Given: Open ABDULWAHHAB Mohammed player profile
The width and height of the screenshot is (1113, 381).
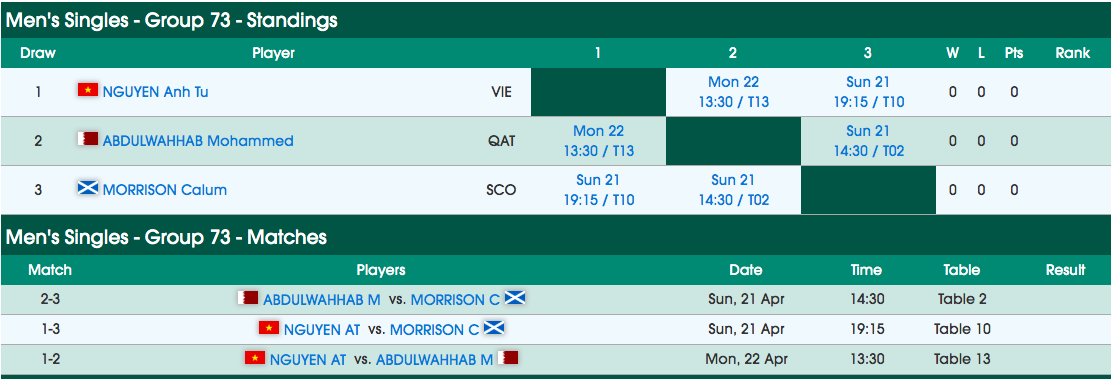Looking at the screenshot, I should [x=198, y=140].
